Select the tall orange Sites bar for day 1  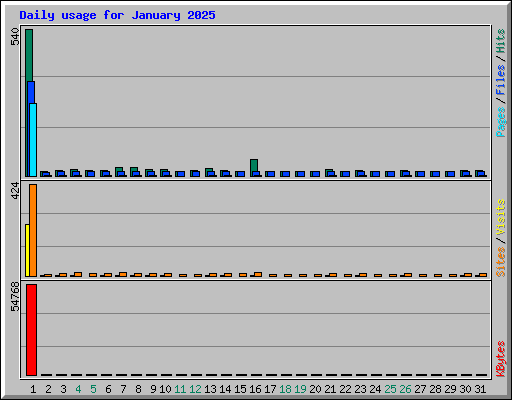click(x=33, y=231)
